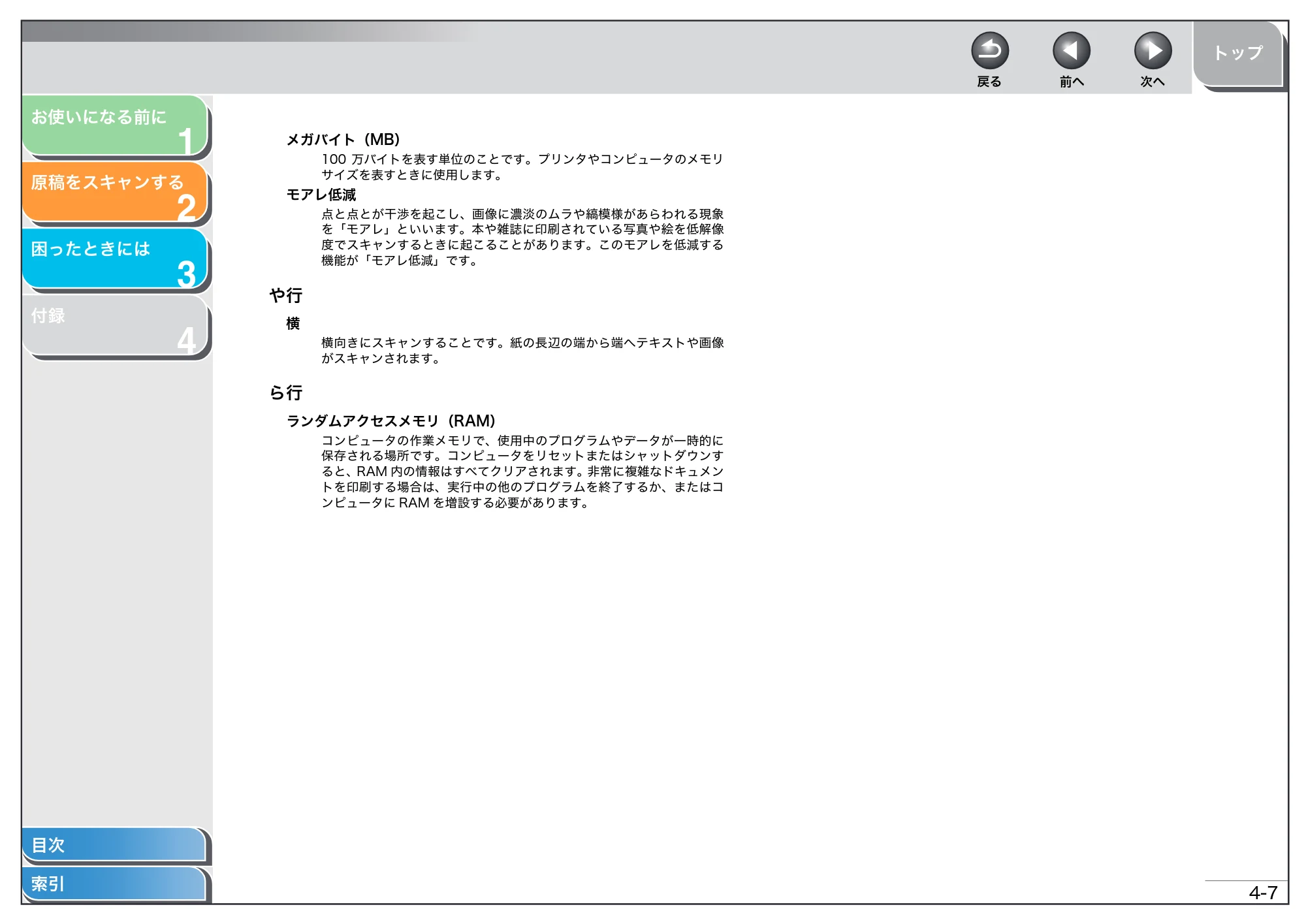Open the 目次 table of contents button
Viewport: 1306px width, 924px height.
click(114, 845)
